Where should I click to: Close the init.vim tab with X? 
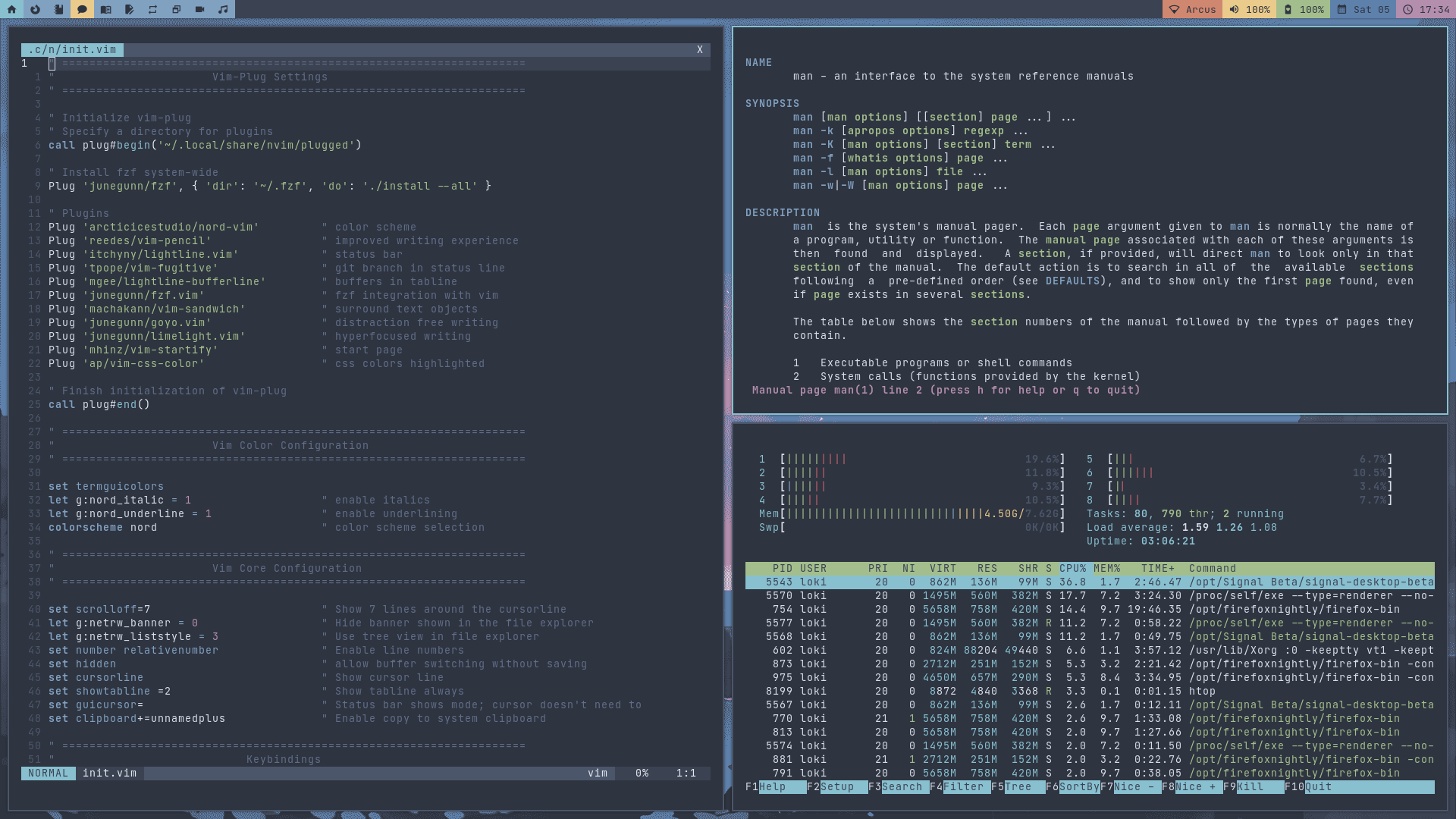point(699,50)
